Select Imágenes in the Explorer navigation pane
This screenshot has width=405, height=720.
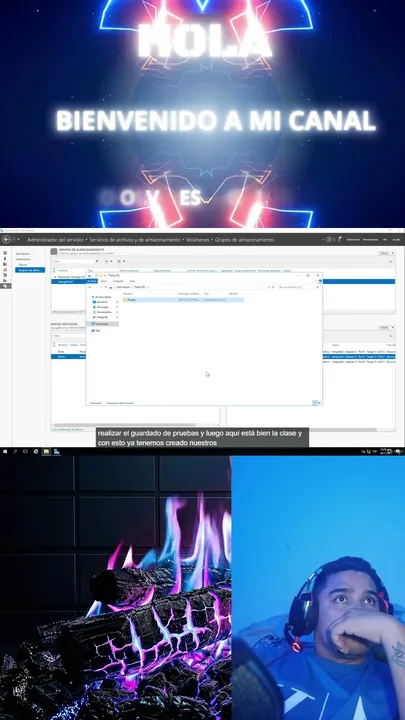pyautogui.click(x=102, y=317)
